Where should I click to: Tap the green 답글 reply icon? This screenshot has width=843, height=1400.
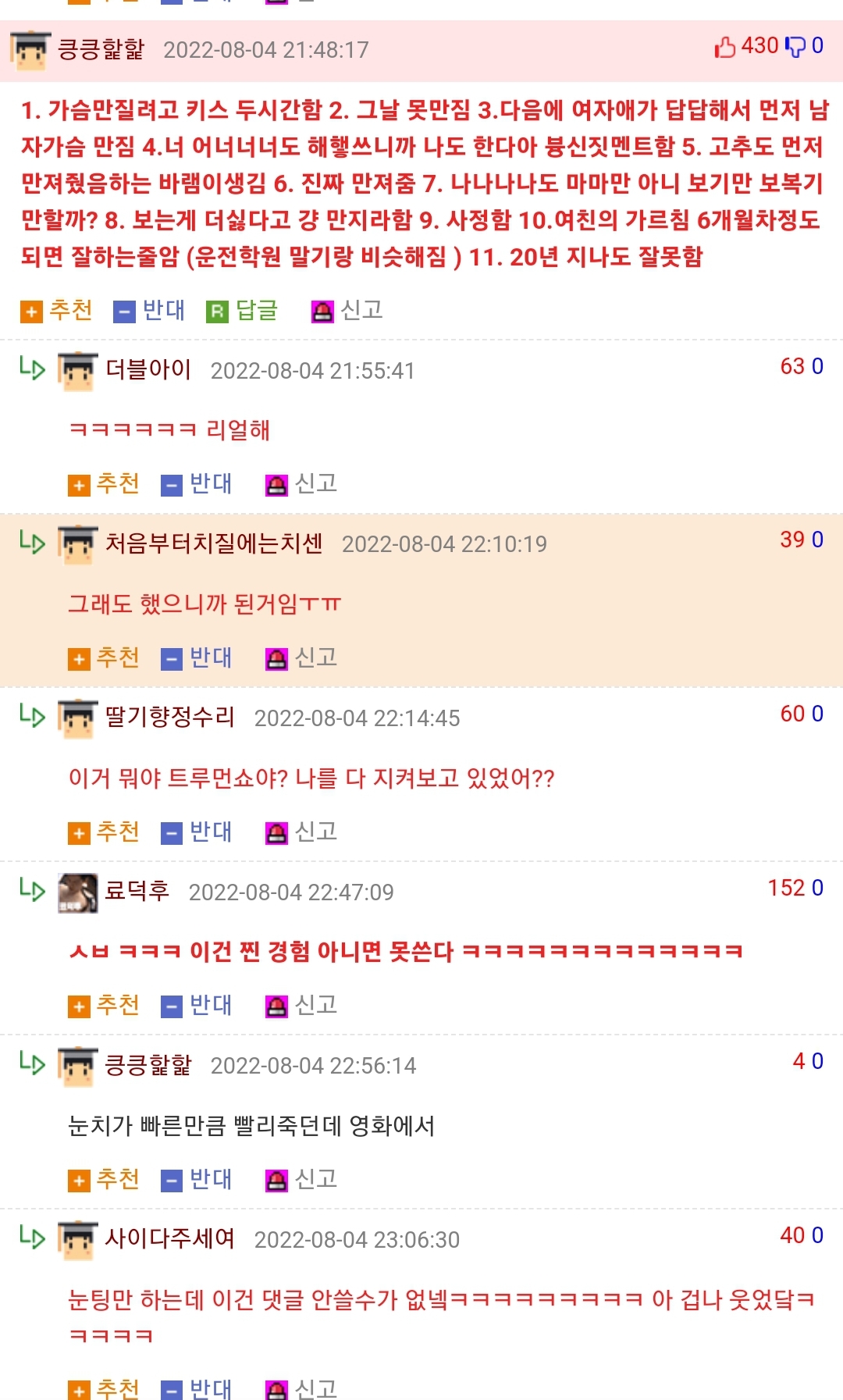[x=216, y=312]
